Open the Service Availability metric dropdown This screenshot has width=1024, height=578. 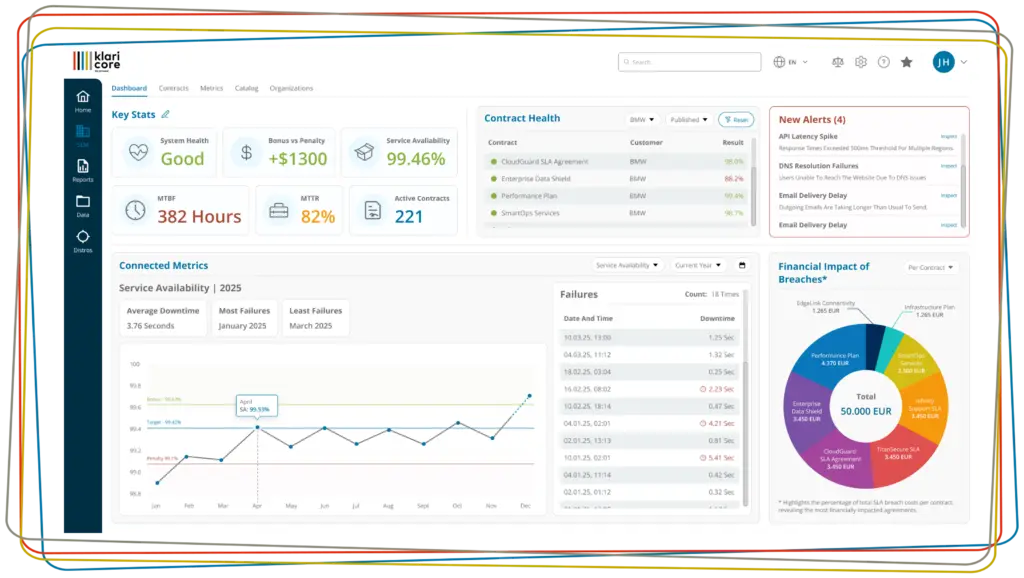(627, 265)
